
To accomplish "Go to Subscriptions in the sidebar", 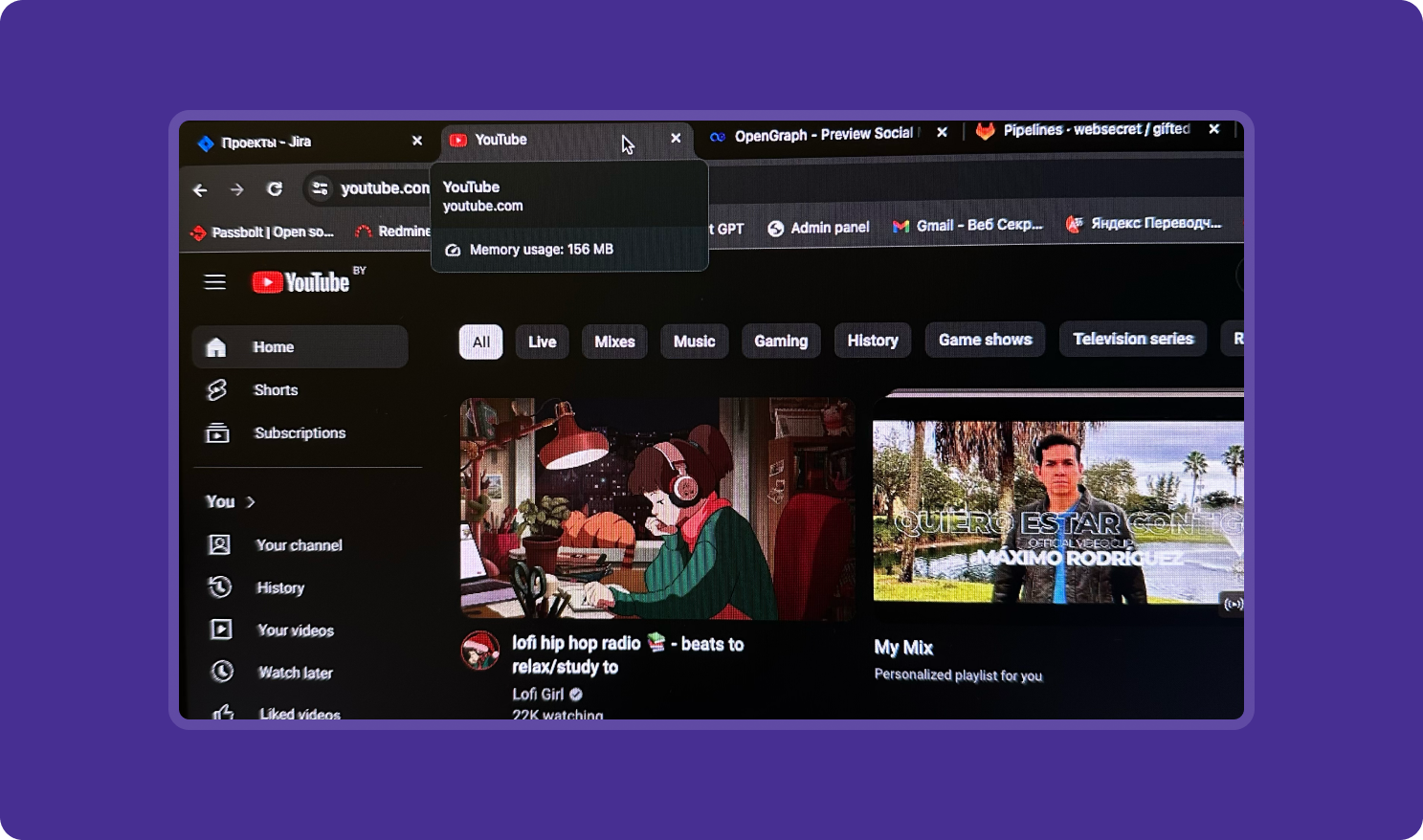I will (299, 433).
